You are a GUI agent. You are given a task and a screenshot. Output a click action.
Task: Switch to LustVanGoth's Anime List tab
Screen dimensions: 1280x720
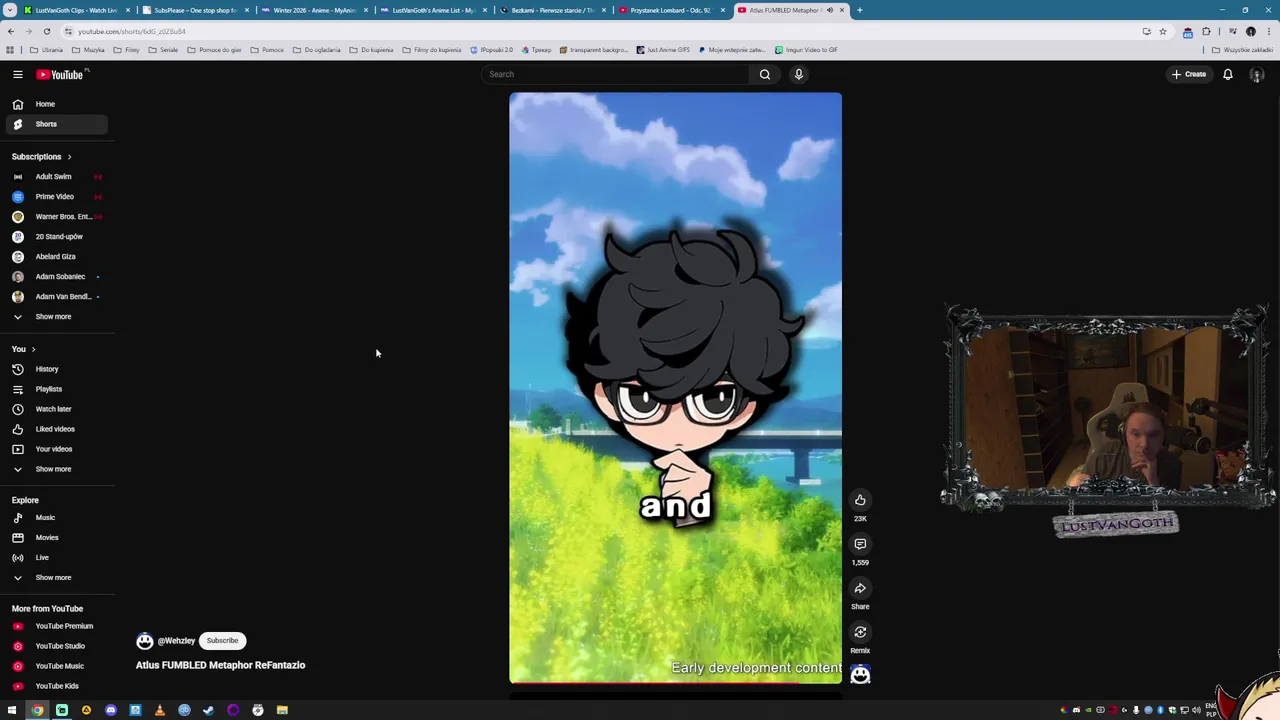coord(434,10)
